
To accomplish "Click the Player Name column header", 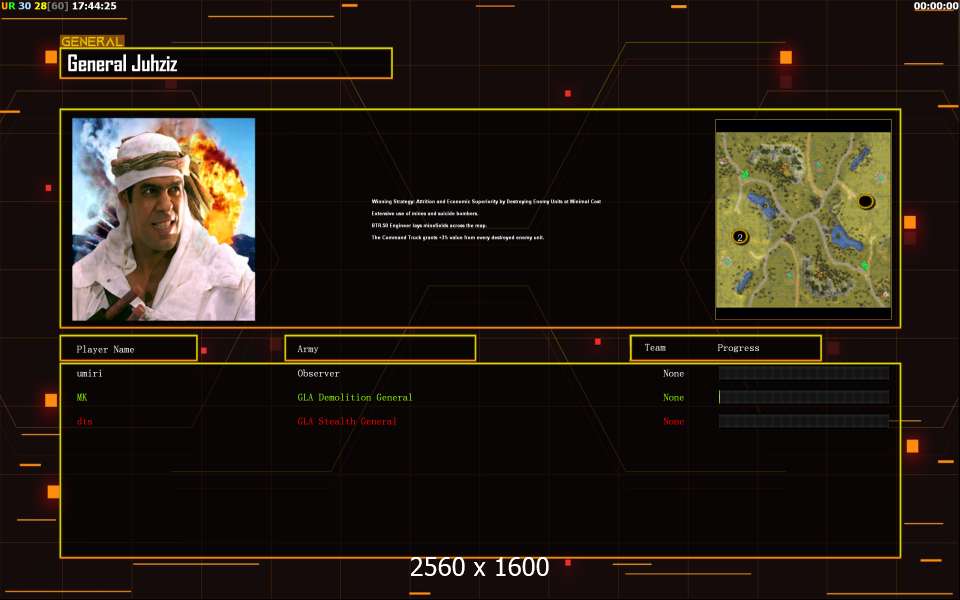I will click(129, 348).
